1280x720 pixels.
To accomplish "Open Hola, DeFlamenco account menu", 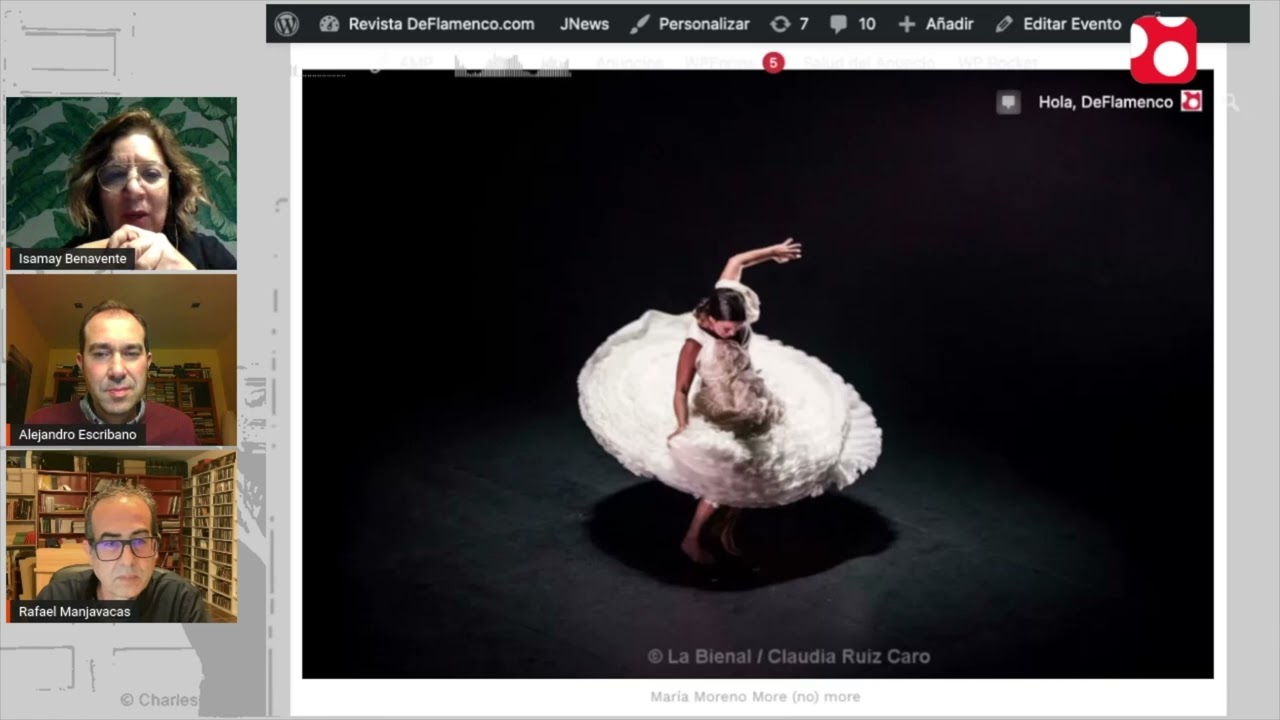I will [x=1105, y=102].
